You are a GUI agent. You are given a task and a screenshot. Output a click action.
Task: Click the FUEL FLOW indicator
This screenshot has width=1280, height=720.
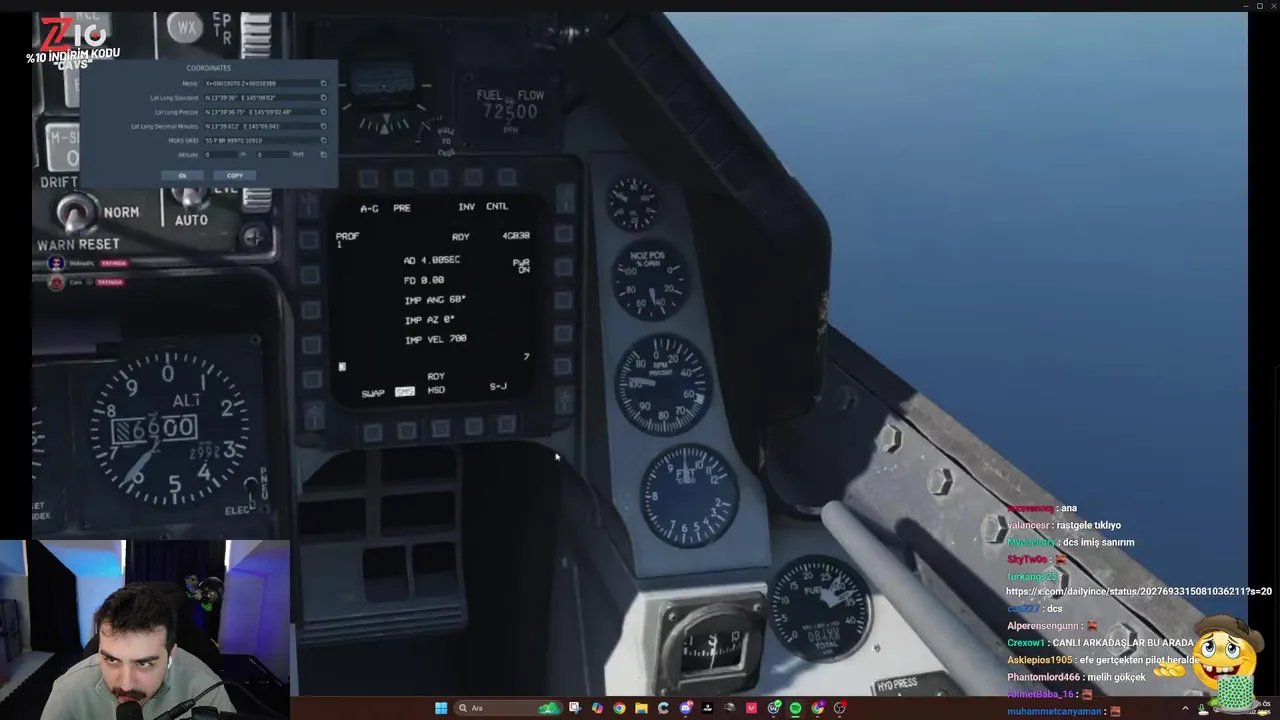(510, 108)
